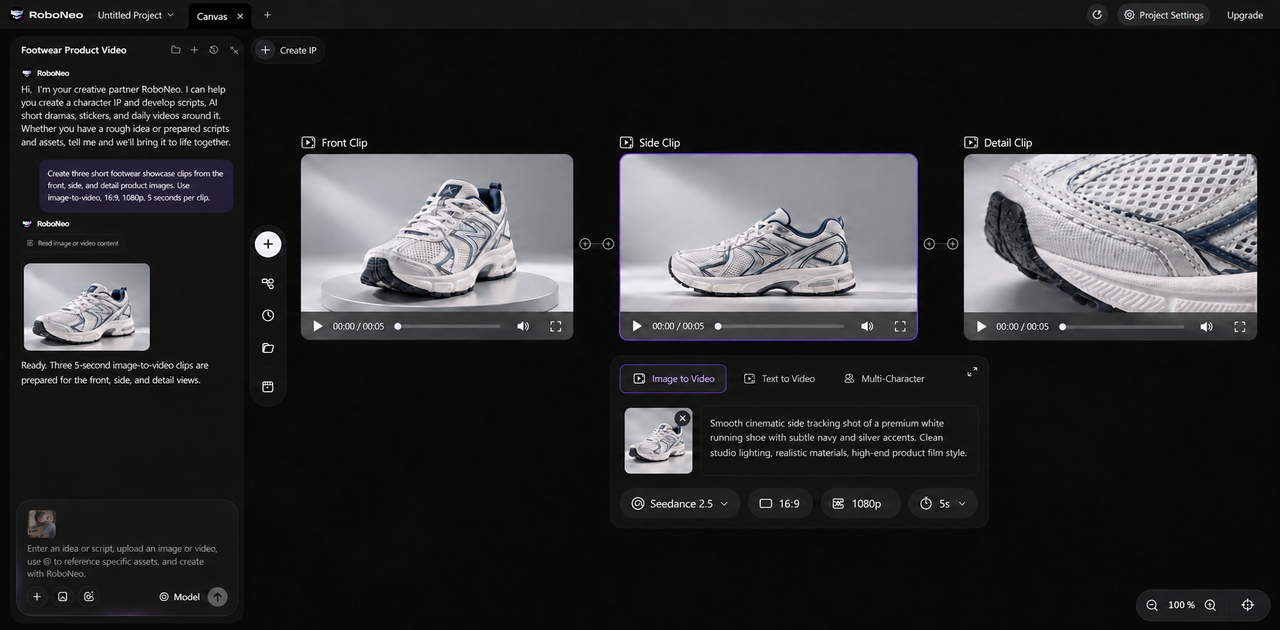Play the Front Clip video
This screenshot has height=630, width=1280.
318,326
